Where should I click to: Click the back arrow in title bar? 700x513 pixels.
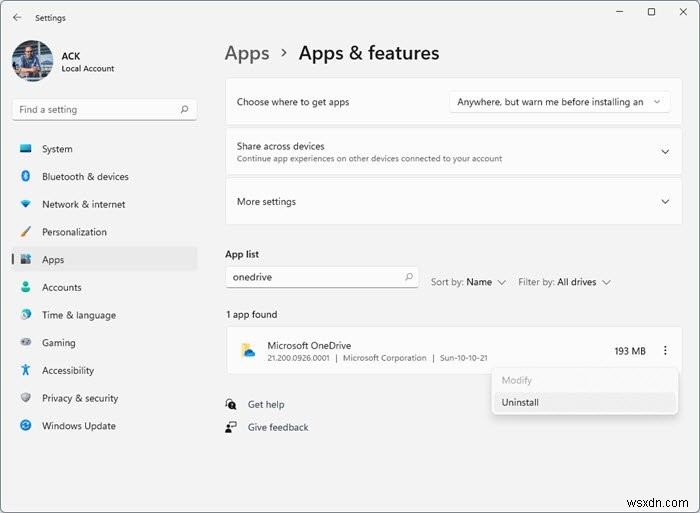(x=17, y=17)
